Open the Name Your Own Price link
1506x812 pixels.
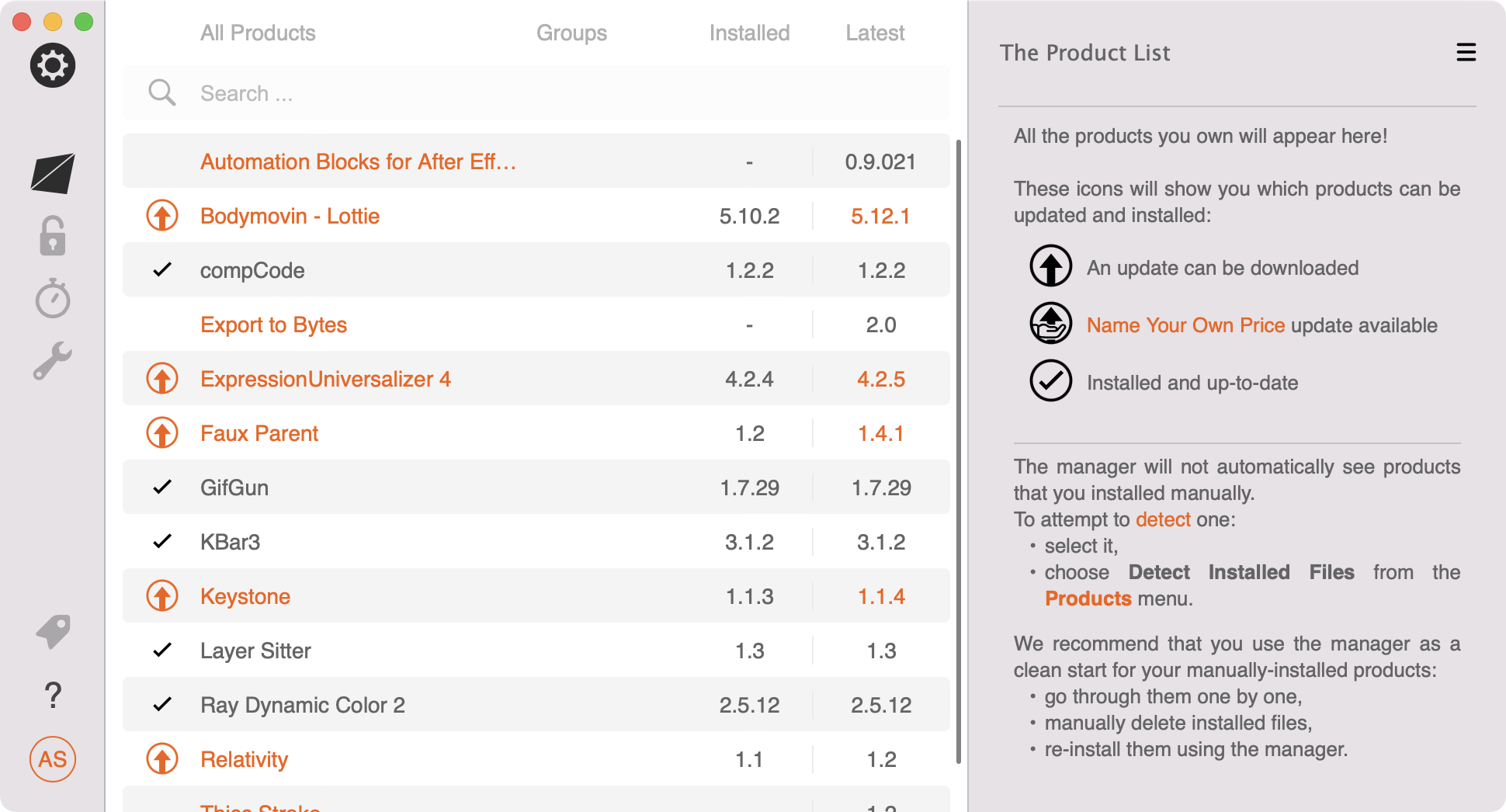[1185, 325]
